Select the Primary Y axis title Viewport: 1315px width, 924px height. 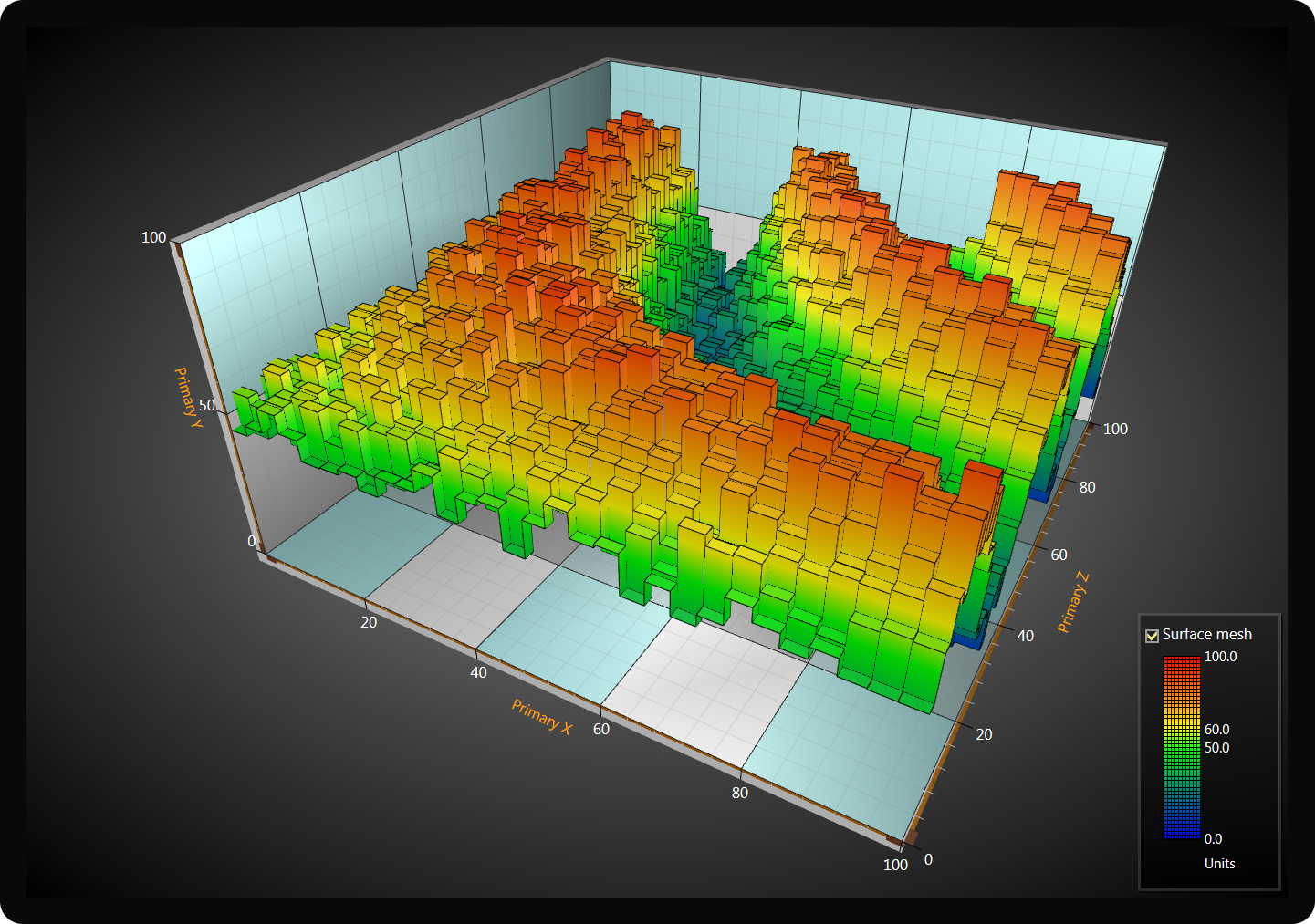coord(187,392)
